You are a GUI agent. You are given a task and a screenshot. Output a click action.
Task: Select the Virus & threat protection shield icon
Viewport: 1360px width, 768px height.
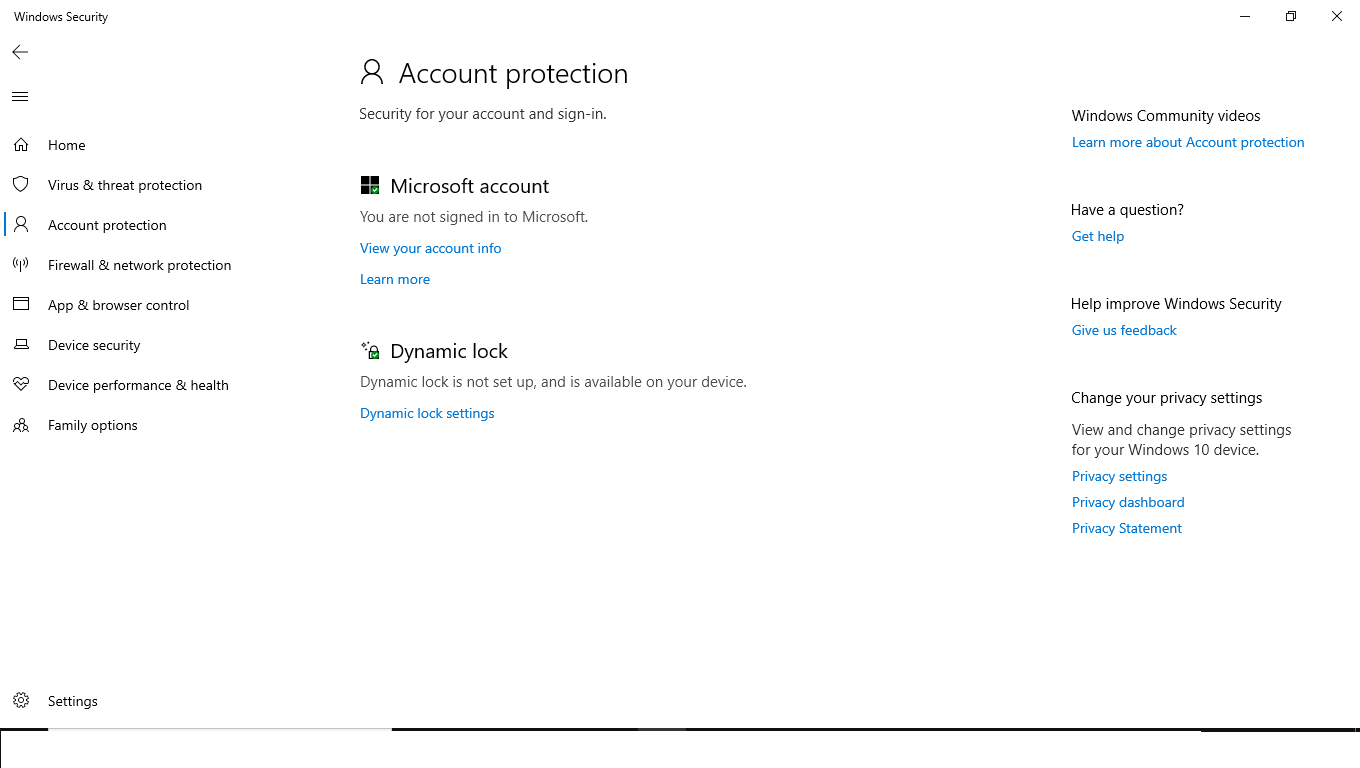pos(21,185)
